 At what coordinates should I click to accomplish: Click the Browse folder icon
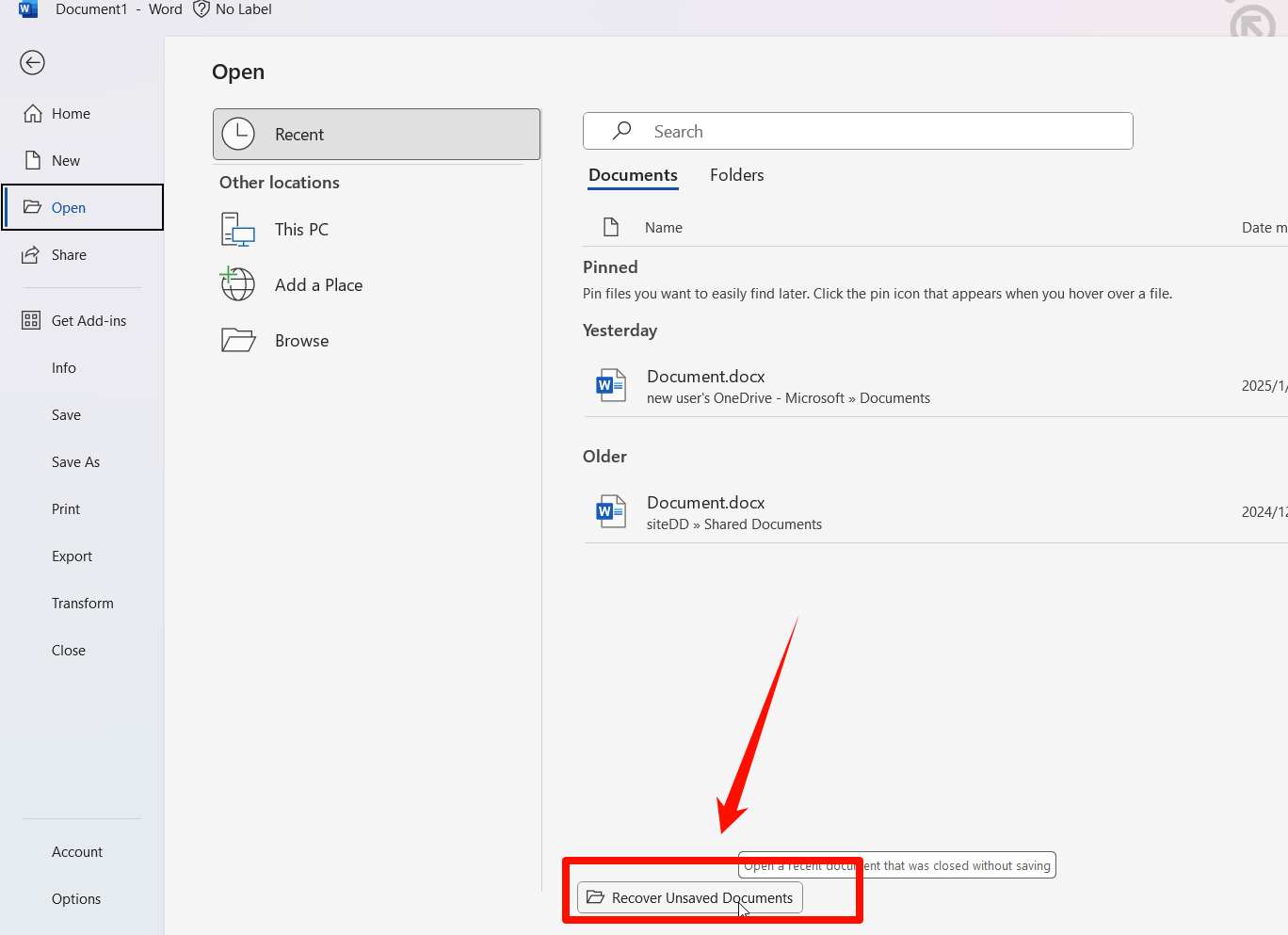(238, 340)
